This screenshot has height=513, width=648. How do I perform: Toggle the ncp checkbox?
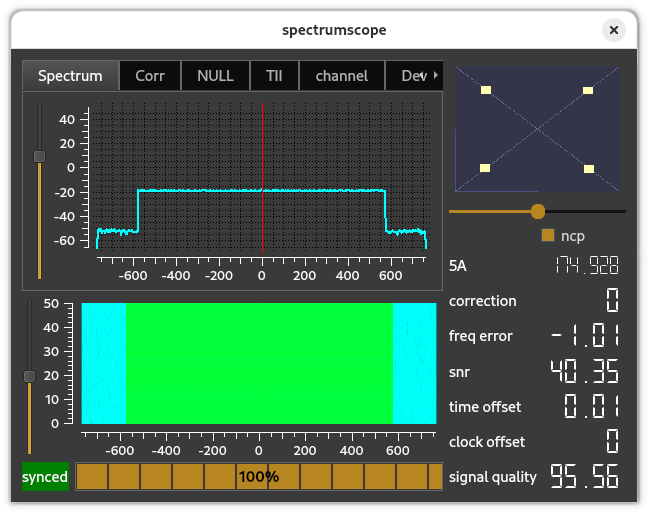547,236
